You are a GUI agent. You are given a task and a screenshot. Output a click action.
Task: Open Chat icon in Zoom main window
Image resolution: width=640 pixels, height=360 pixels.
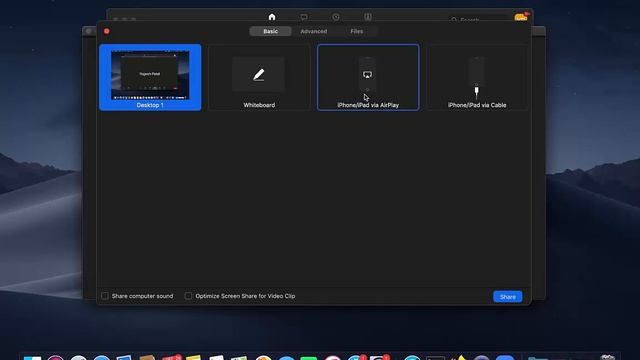point(304,17)
